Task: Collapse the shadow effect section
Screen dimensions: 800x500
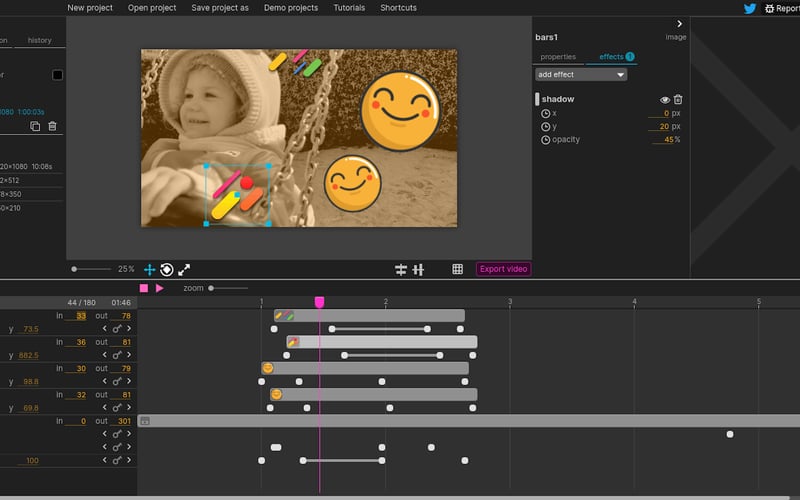Action: [x=537, y=99]
